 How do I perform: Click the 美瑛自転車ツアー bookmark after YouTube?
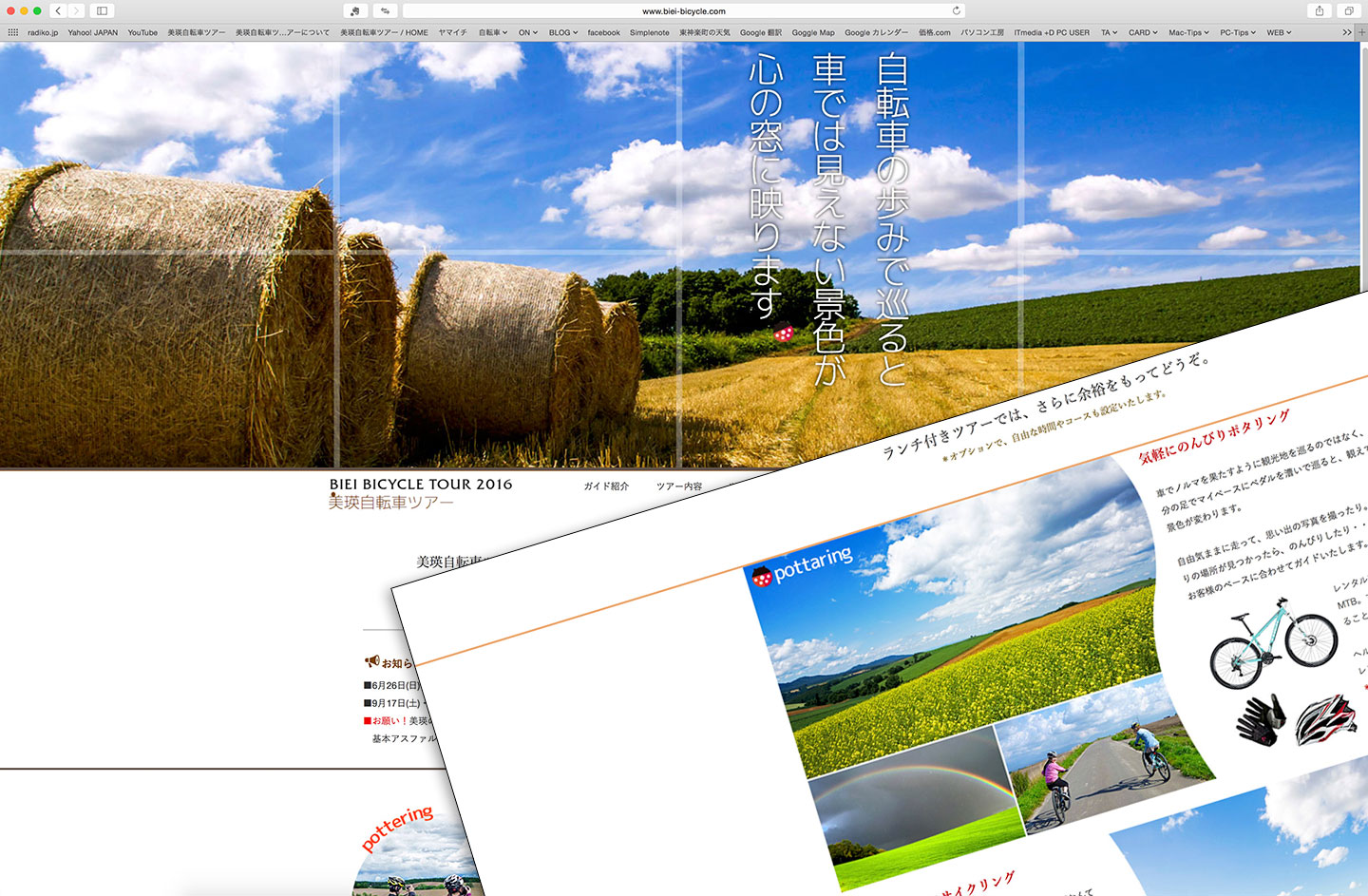click(197, 32)
